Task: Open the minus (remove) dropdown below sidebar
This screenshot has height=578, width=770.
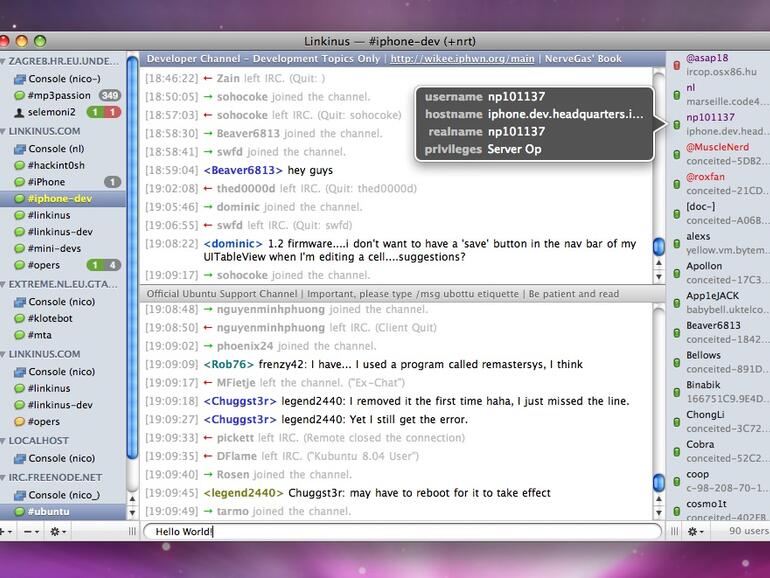Action: [x=33, y=532]
